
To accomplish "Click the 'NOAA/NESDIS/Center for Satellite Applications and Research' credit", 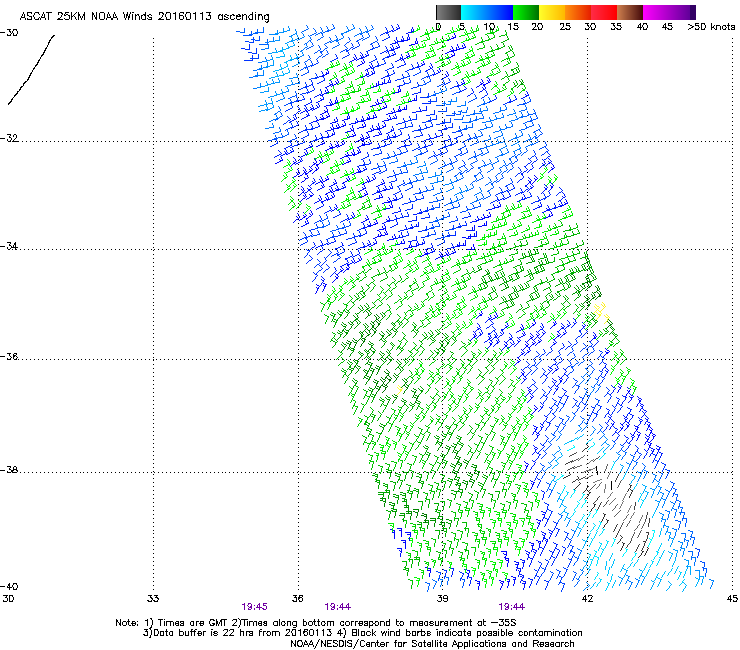I will tap(432, 643).
